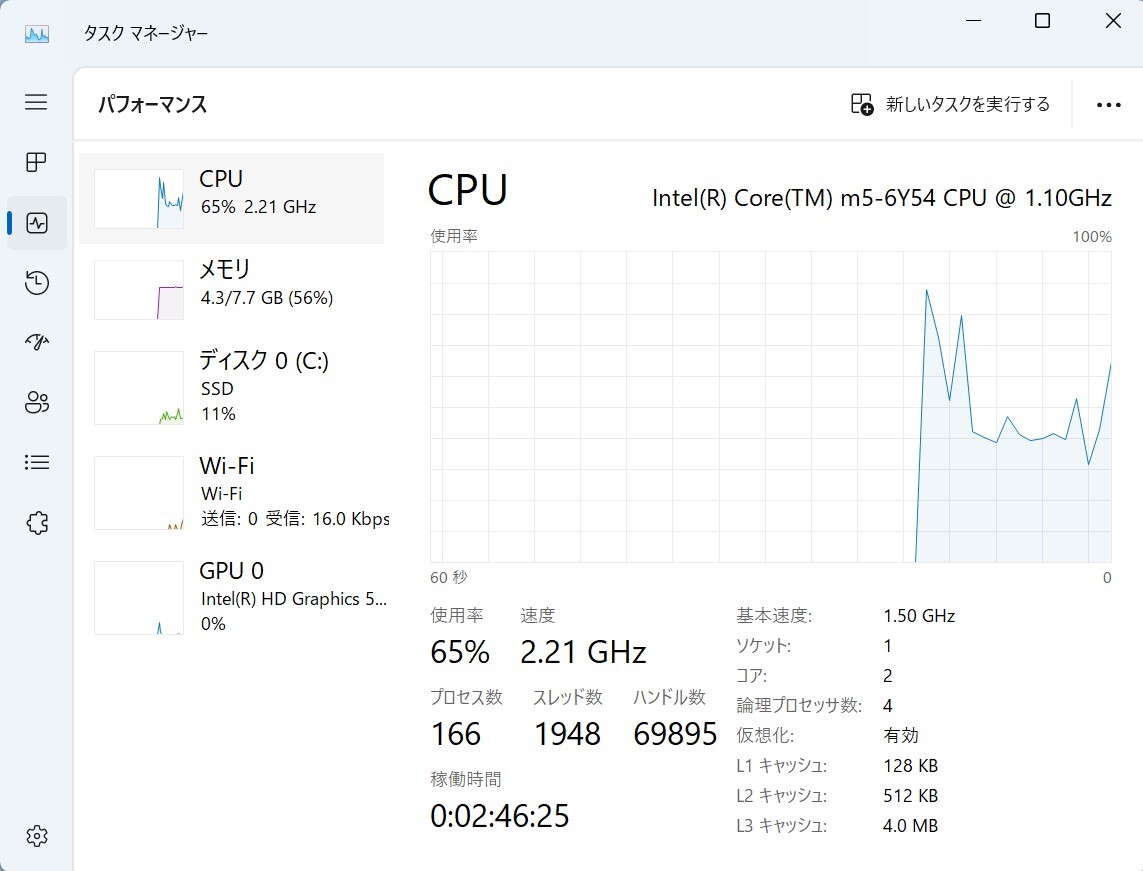Image resolution: width=1143 pixels, height=871 pixels.
Task: Click 新しいタスクを実行する button
Action: coord(950,105)
